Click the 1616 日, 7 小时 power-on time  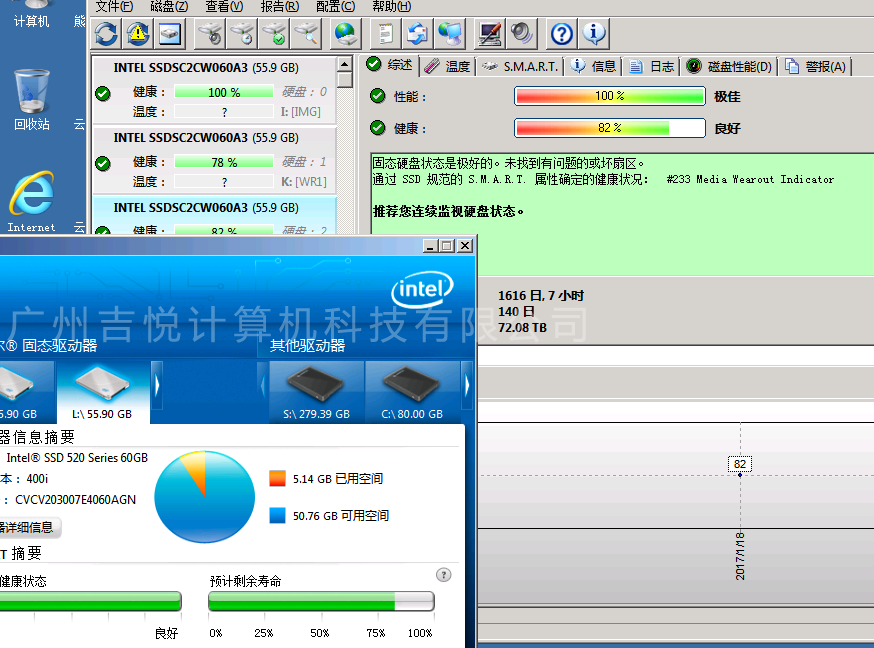[541, 295]
